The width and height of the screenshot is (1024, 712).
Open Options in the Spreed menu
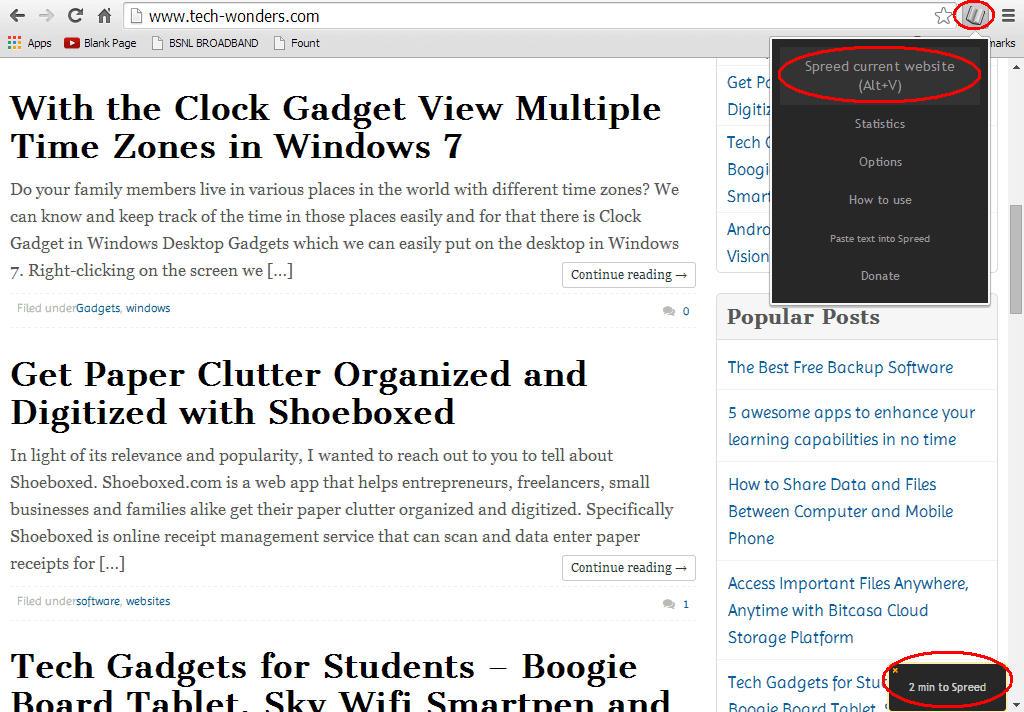point(880,162)
